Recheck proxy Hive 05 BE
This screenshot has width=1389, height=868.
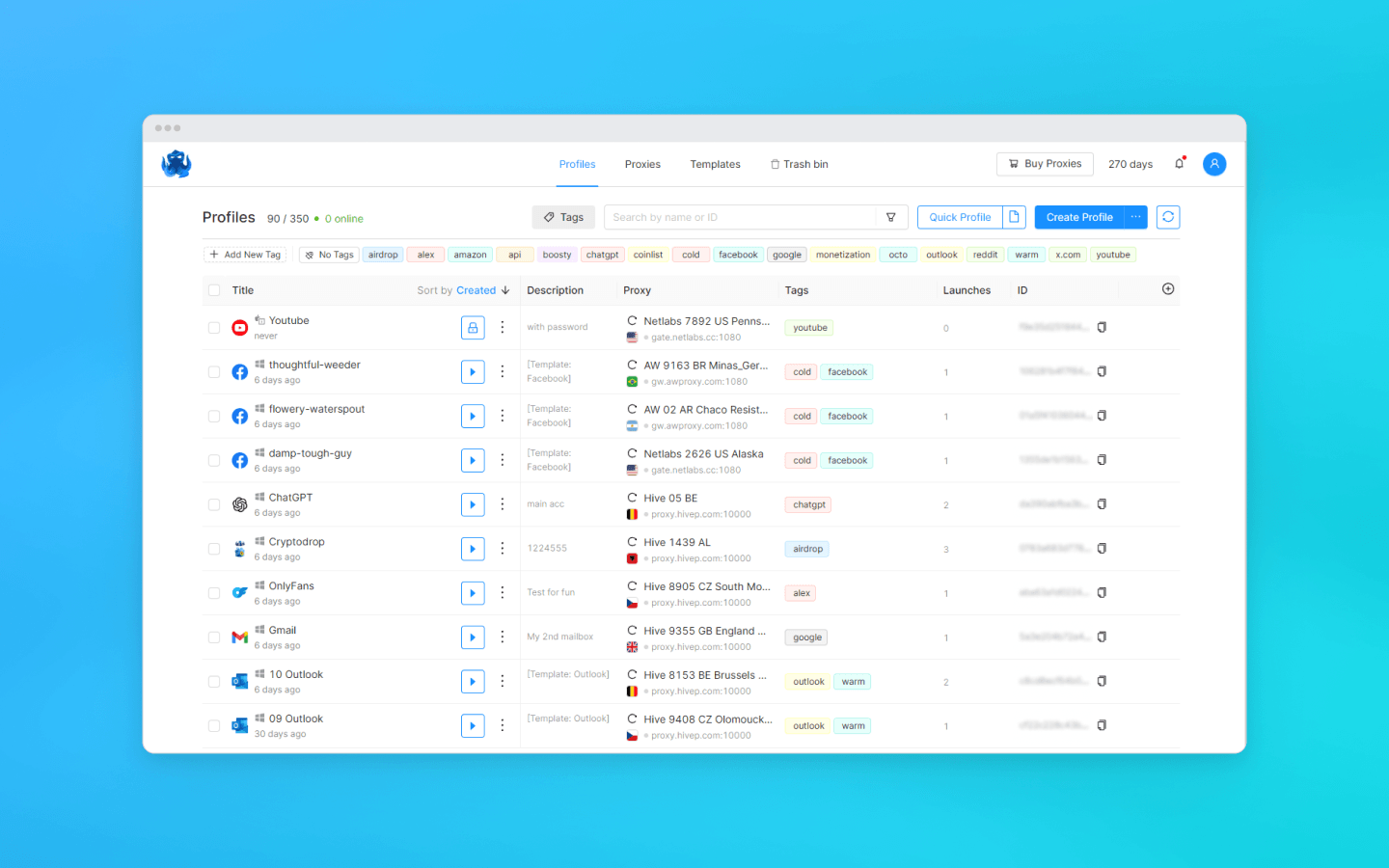point(632,498)
